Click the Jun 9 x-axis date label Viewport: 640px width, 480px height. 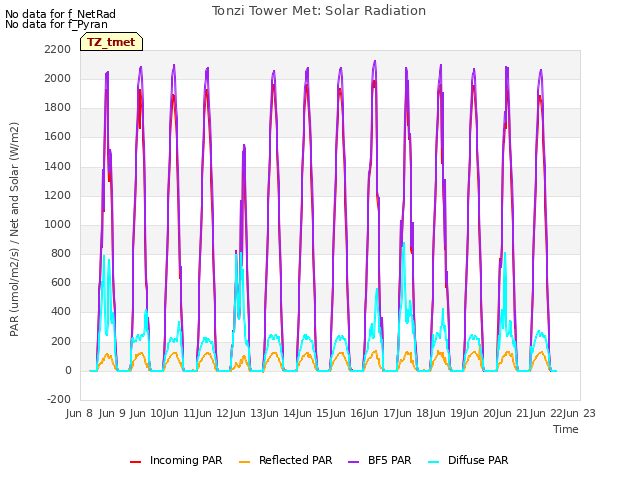click(x=112, y=413)
